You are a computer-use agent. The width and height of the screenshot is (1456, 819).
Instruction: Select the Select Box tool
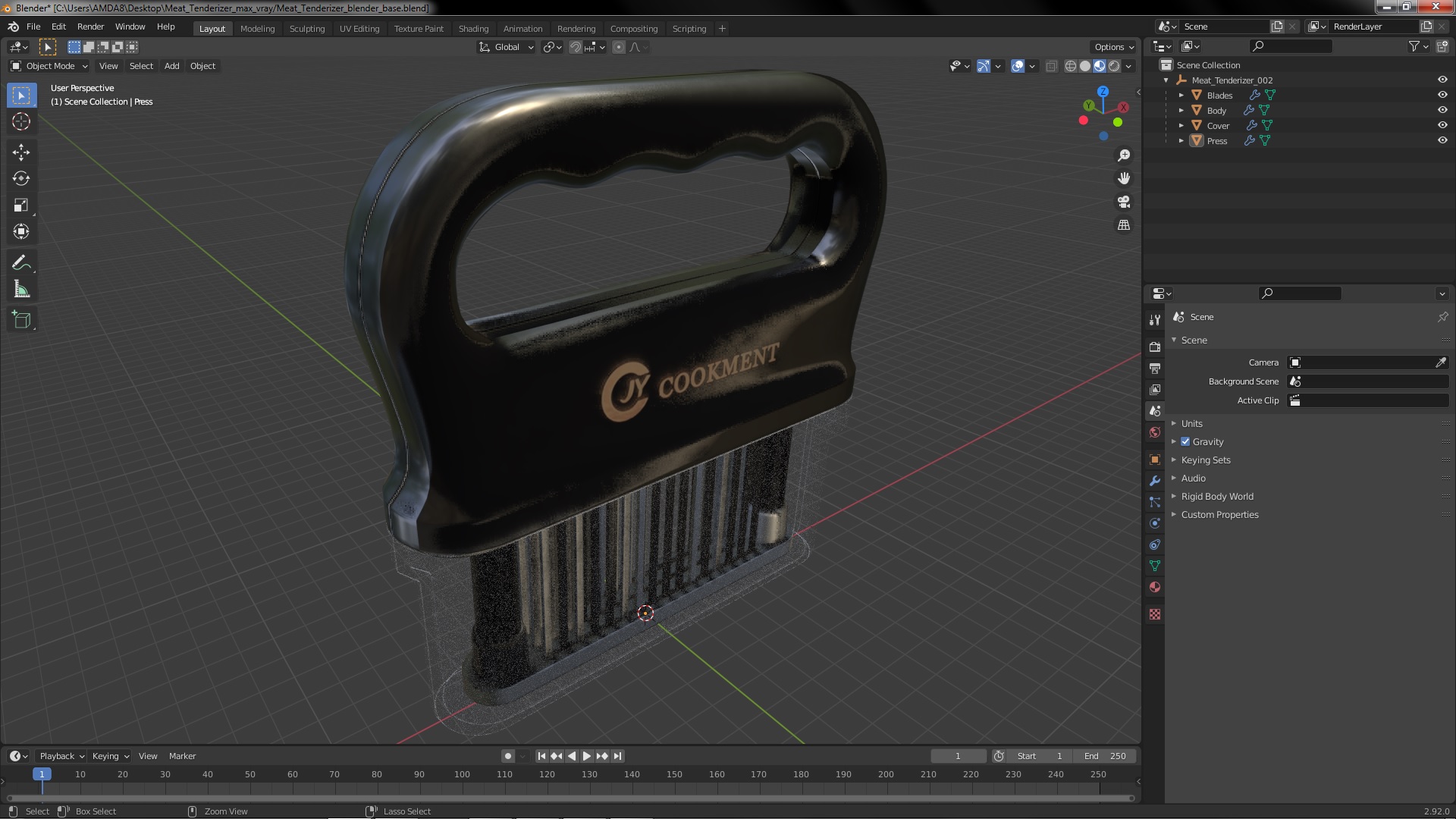21,96
